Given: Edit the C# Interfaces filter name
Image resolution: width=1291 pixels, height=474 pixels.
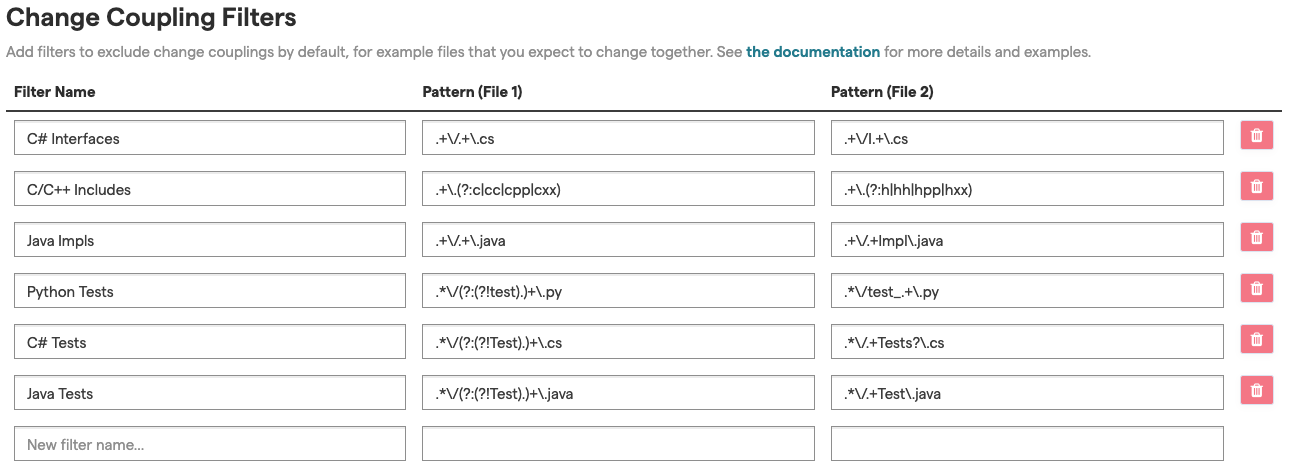Looking at the screenshot, I should (210, 138).
